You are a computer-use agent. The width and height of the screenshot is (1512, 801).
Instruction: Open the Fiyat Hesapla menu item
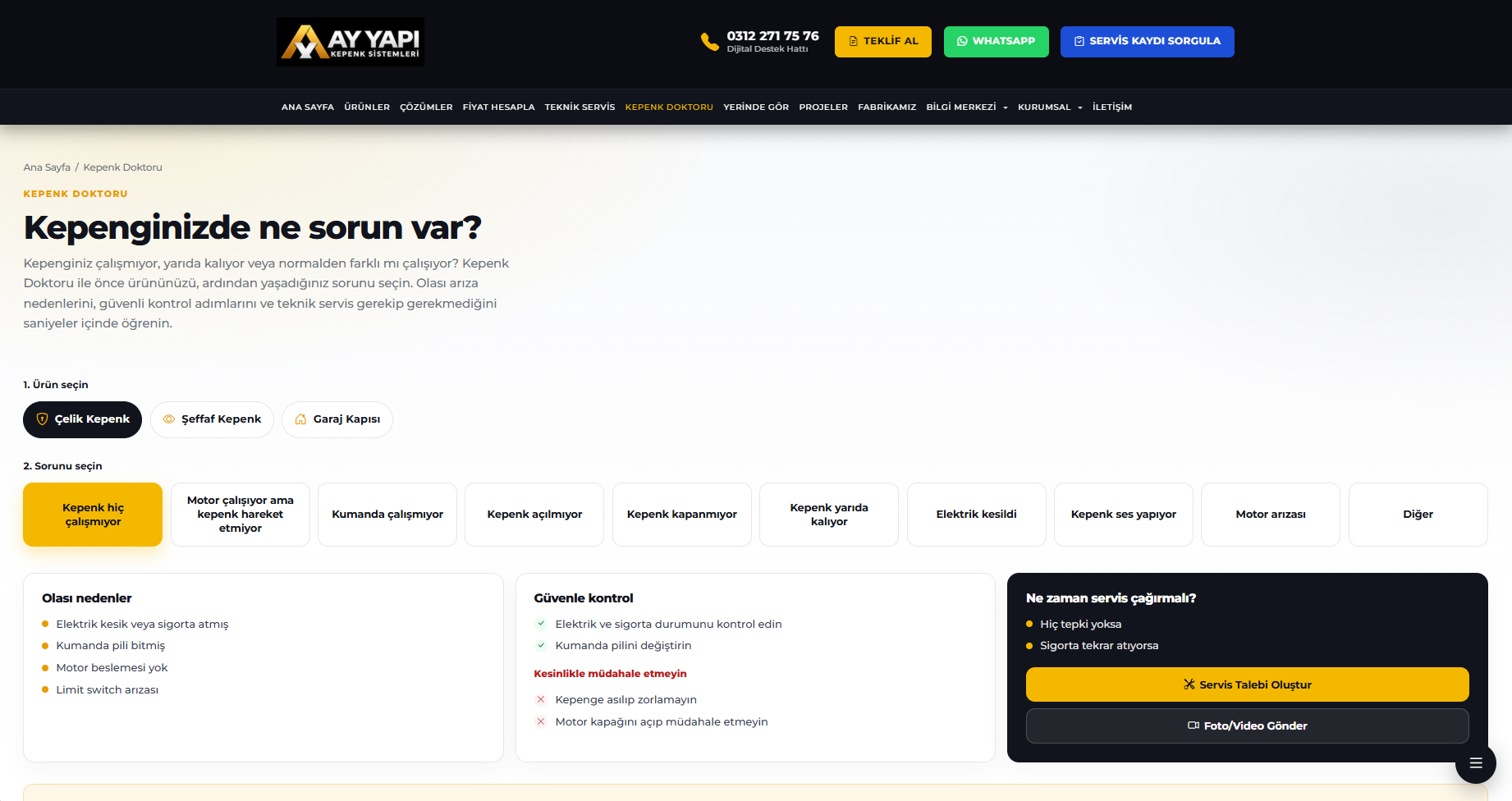pos(498,108)
